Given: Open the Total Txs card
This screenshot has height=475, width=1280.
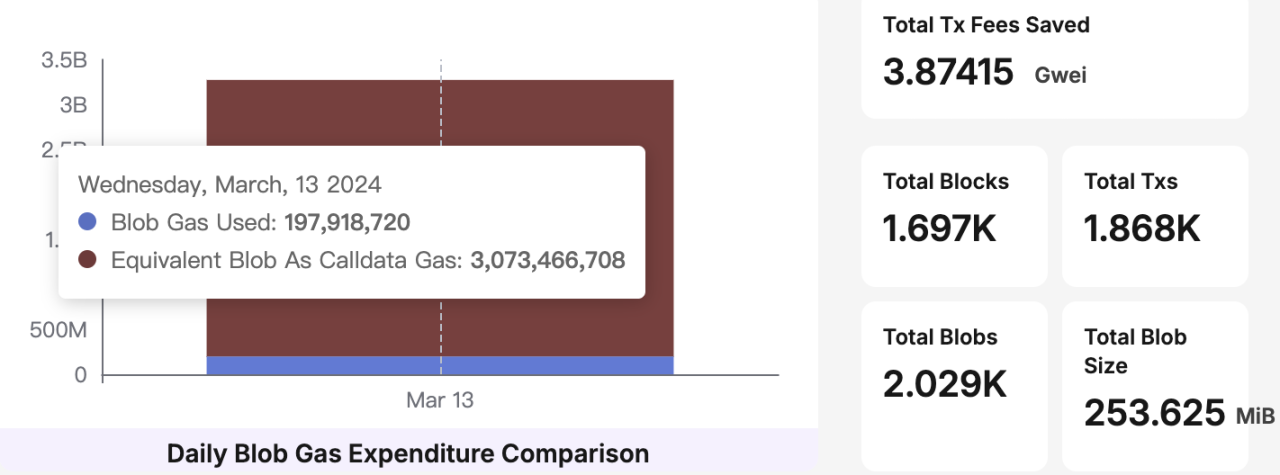Looking at the screenshot, I should click(x=1155, y=215).
